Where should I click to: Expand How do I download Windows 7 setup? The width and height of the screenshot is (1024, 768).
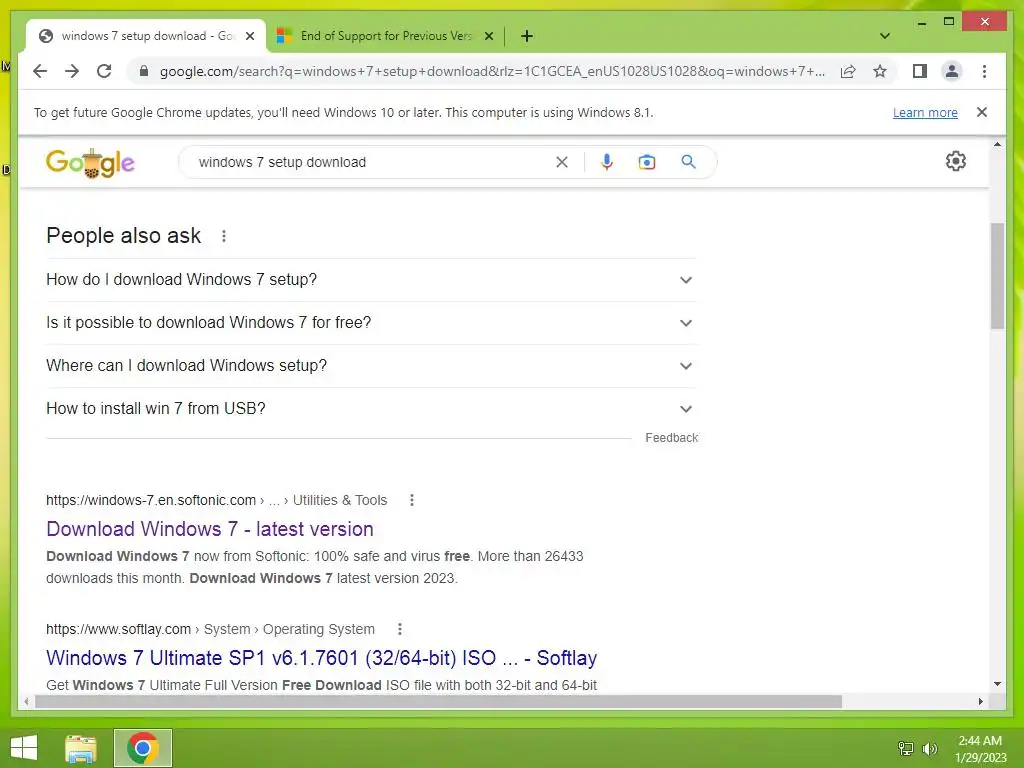(371, 280)
